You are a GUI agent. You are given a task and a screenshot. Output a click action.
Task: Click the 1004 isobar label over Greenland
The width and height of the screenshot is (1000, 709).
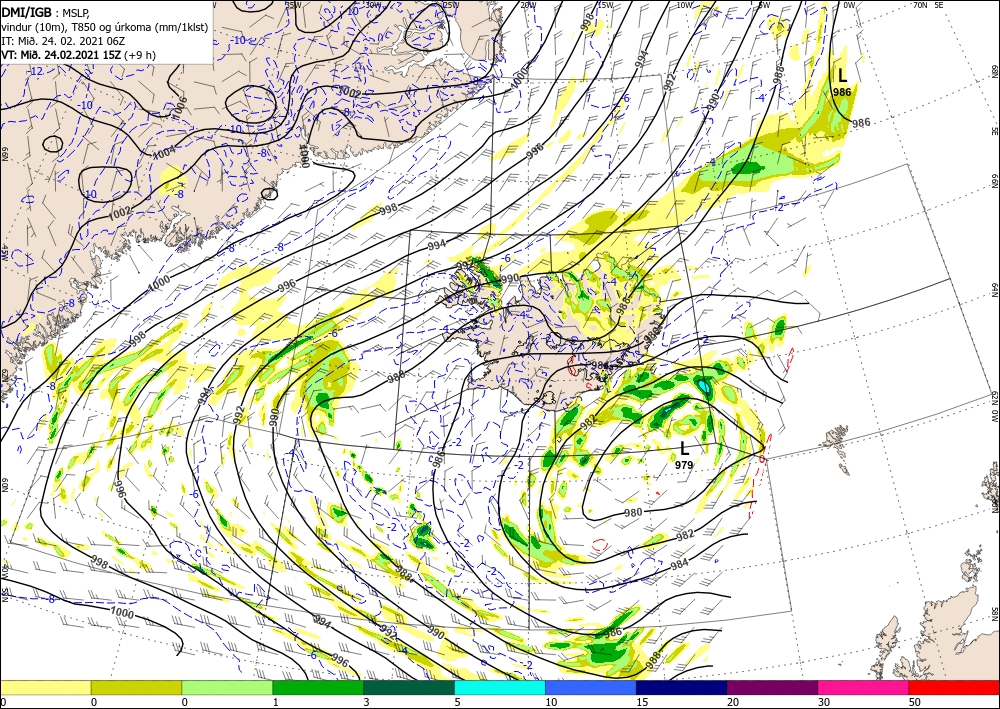pyautogui.click(x=164, y=153)
